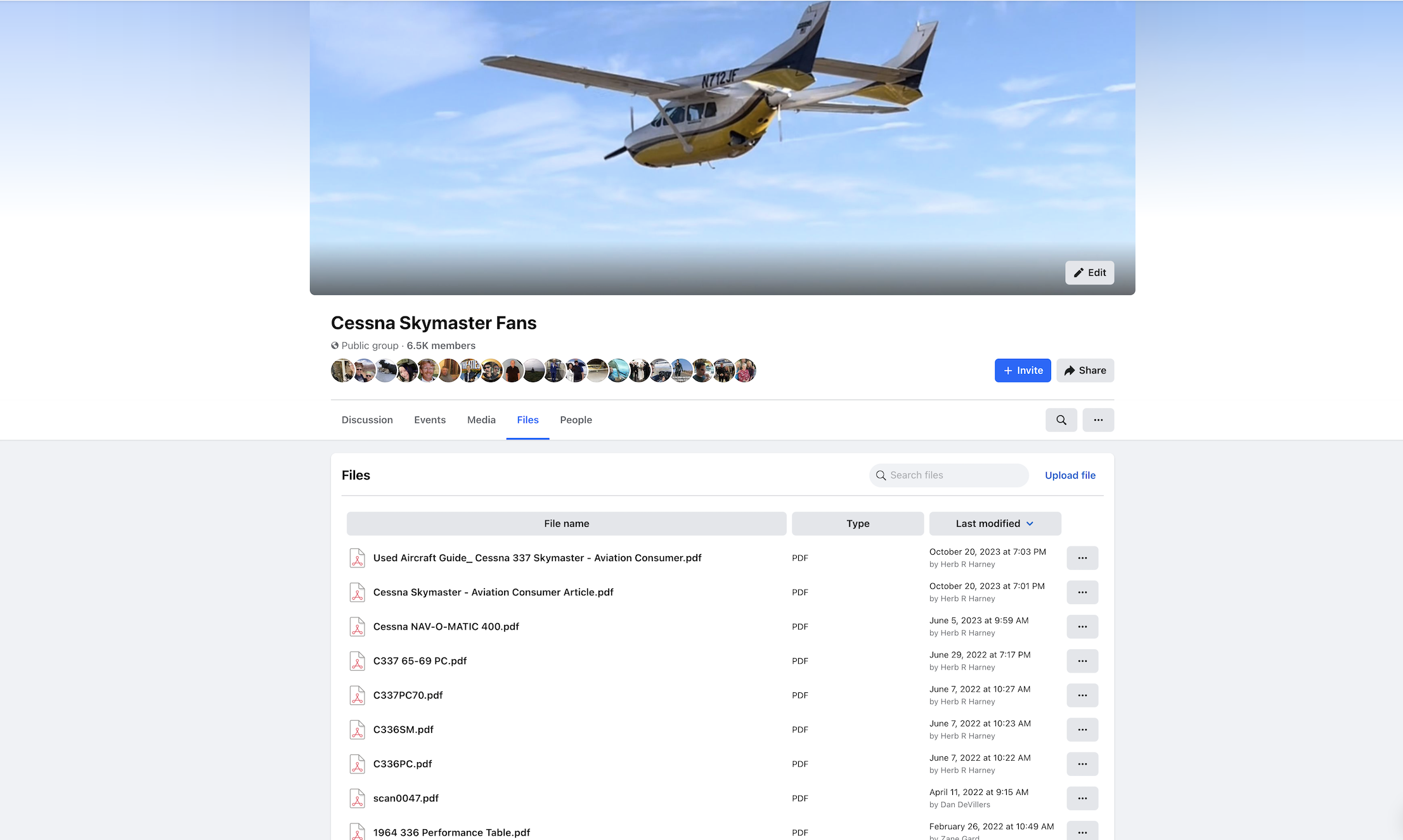Edit the group cover photo
1403x840 pixels.
click(1089, 273)
